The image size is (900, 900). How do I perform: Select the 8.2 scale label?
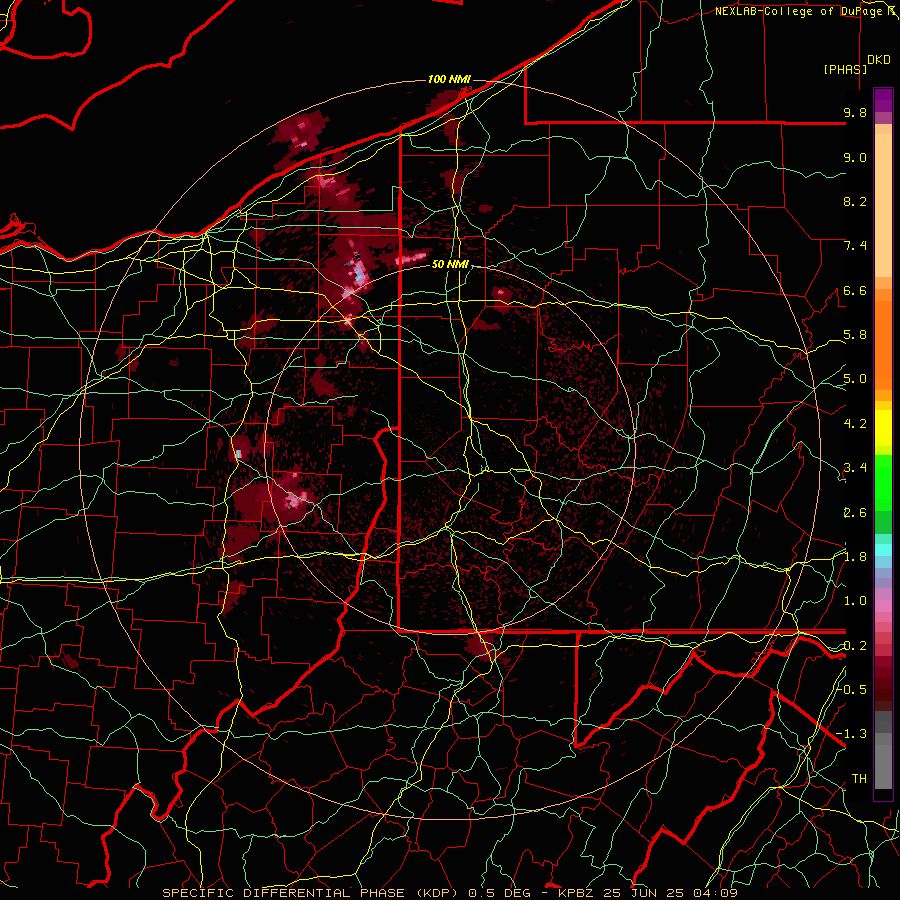tap(855, 201)
